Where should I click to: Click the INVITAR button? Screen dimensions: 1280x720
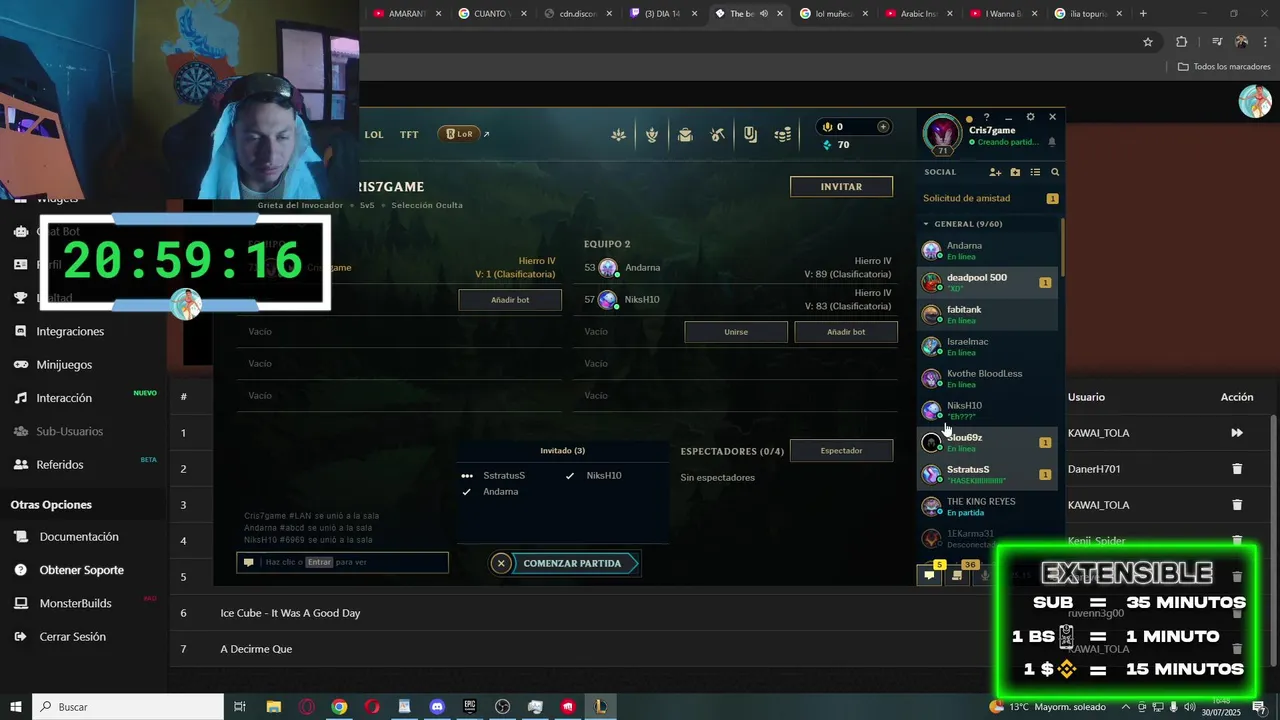(841, 186)
